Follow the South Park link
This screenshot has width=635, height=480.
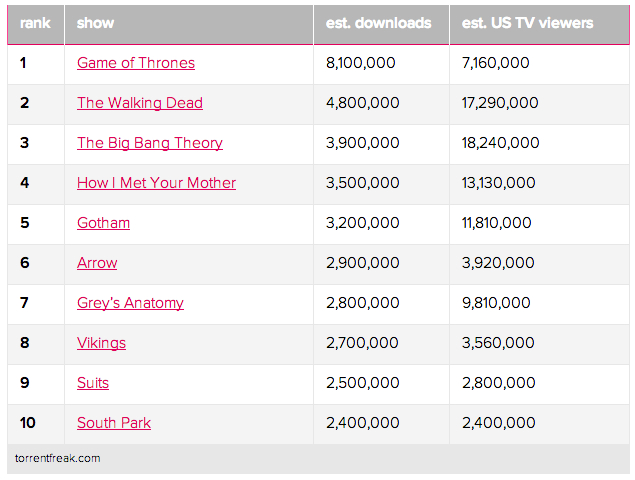click(x=114, y=423)
